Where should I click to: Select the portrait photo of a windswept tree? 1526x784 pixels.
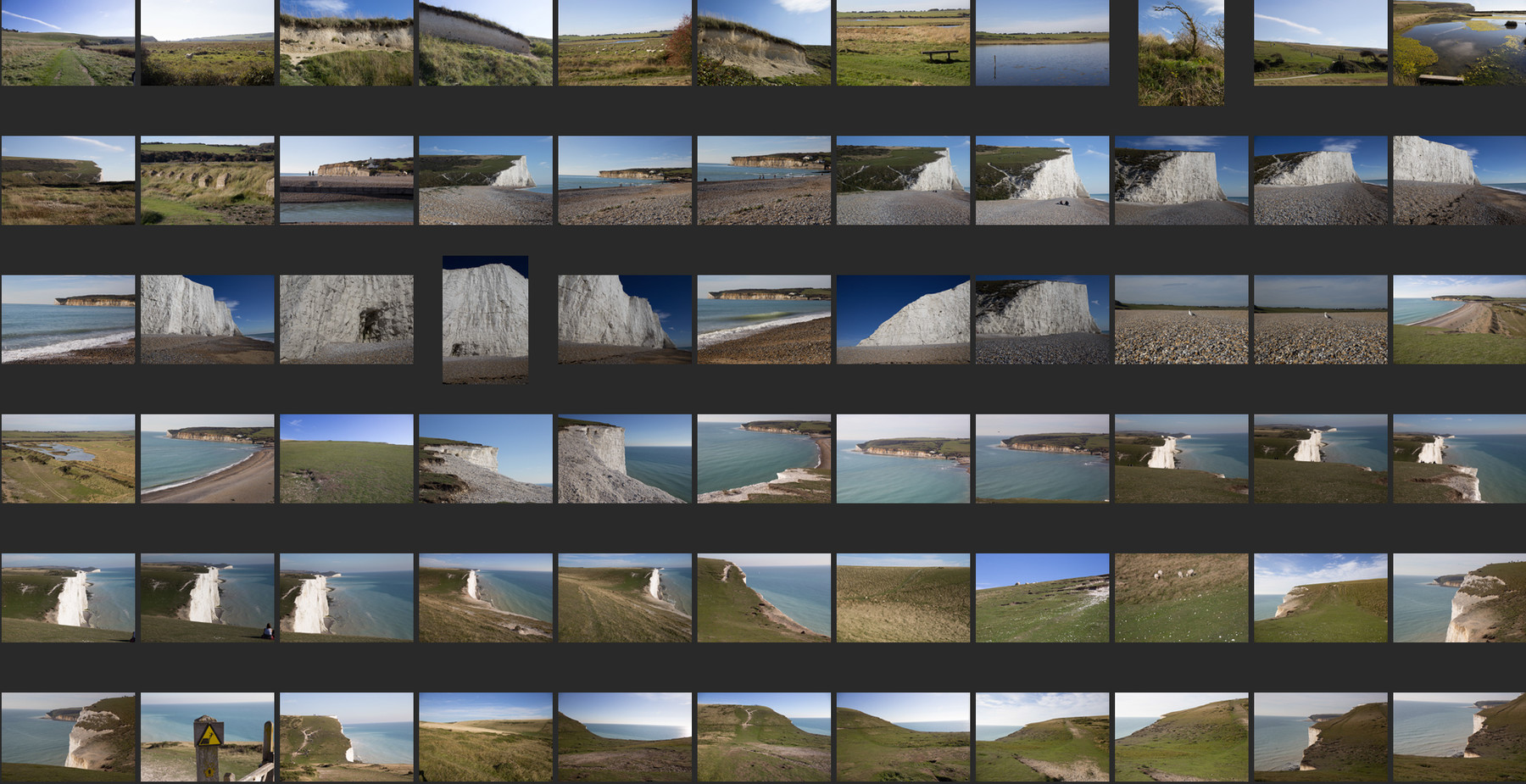point(1181,53)
